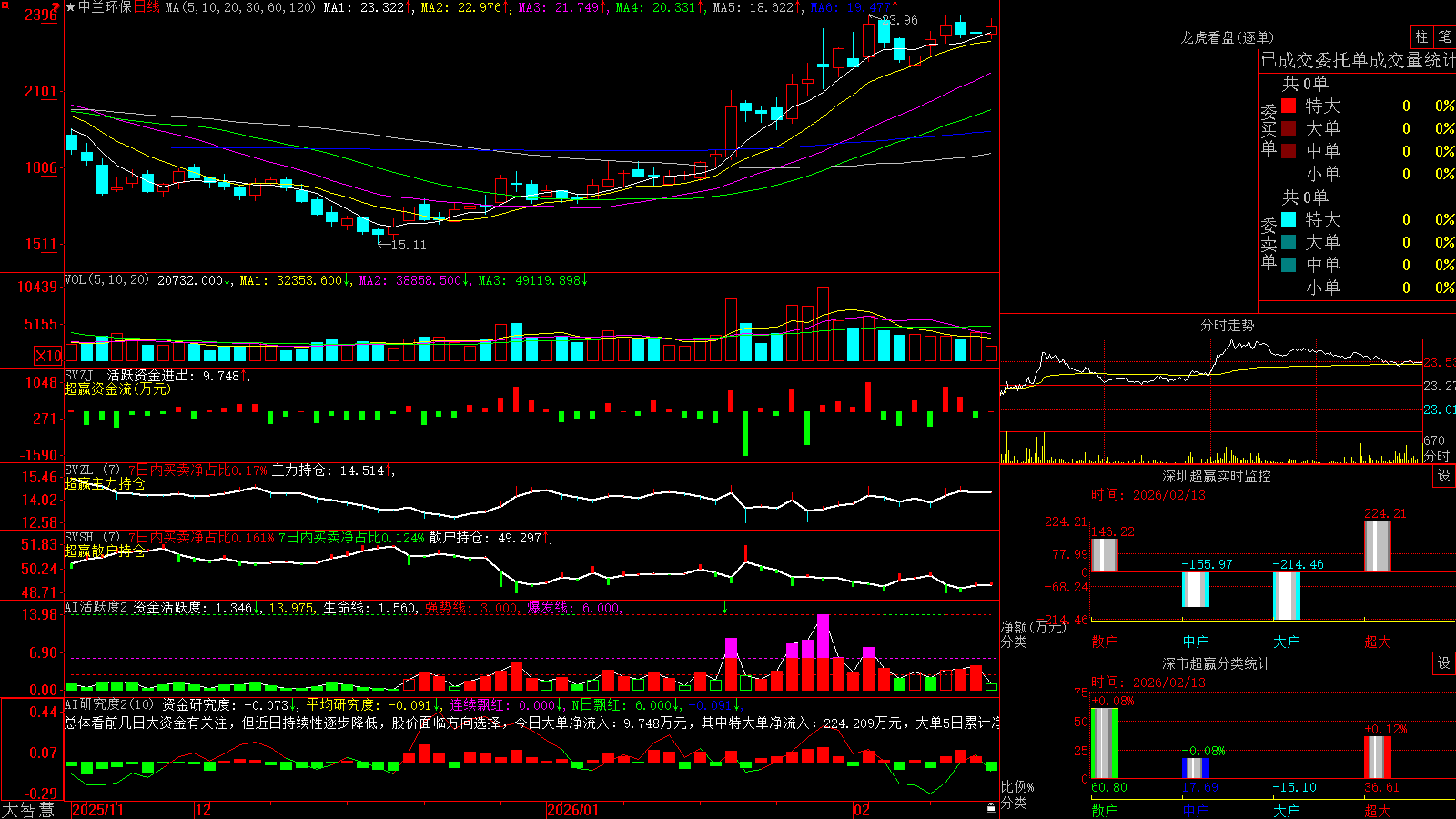Click the X10 volume multiplier box
1456x819 pixels.
coord(48,356)
